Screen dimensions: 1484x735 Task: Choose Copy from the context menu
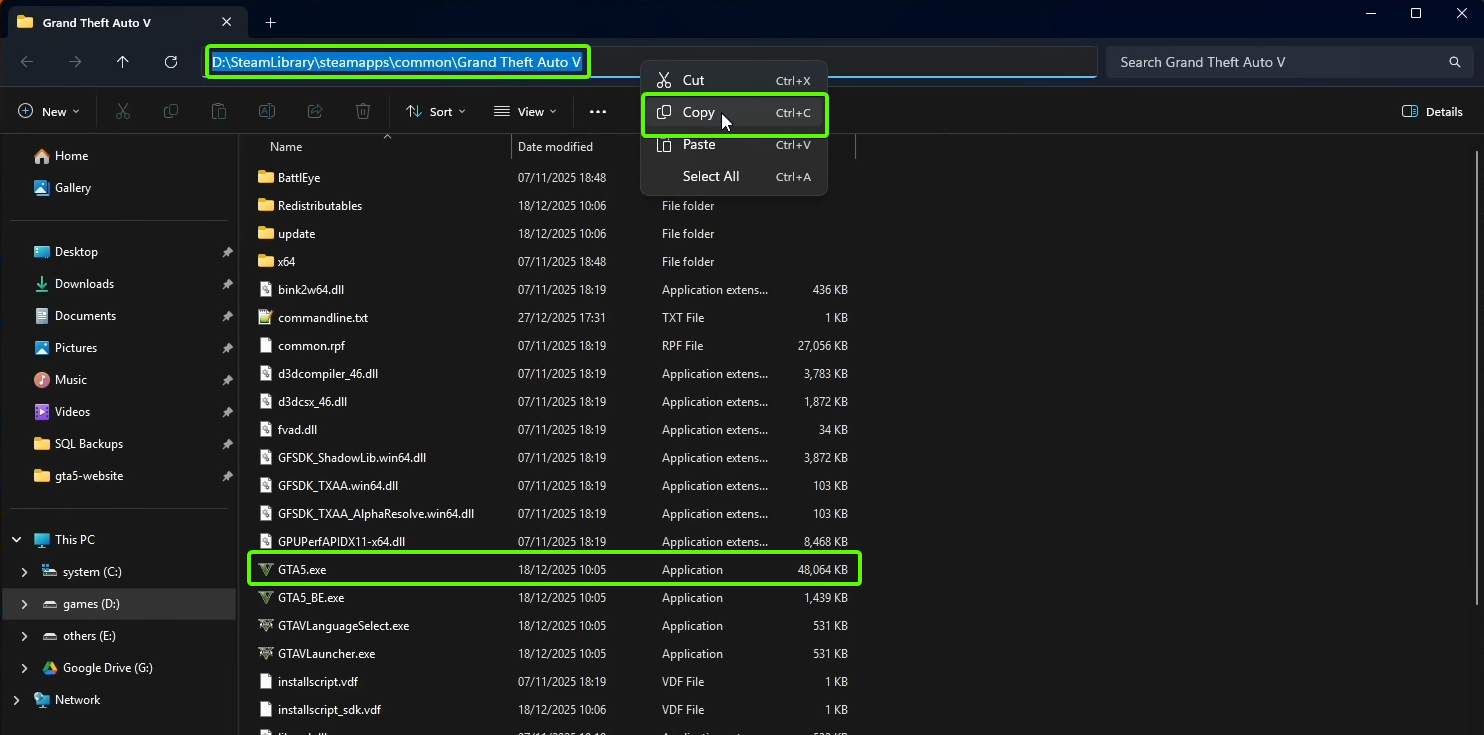(x=734, y=113)
